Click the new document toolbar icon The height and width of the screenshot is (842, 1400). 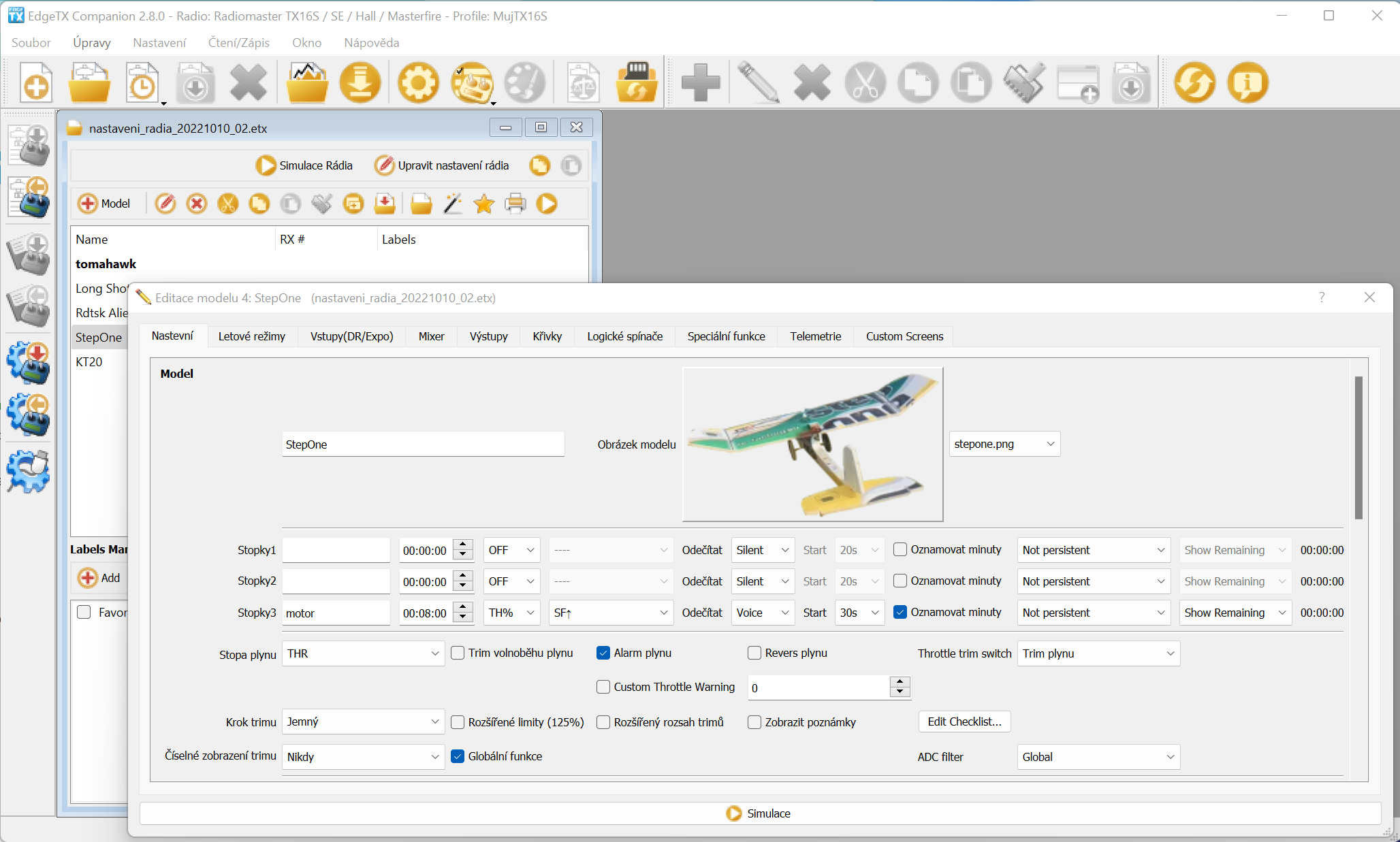click(x=36, y=83)
